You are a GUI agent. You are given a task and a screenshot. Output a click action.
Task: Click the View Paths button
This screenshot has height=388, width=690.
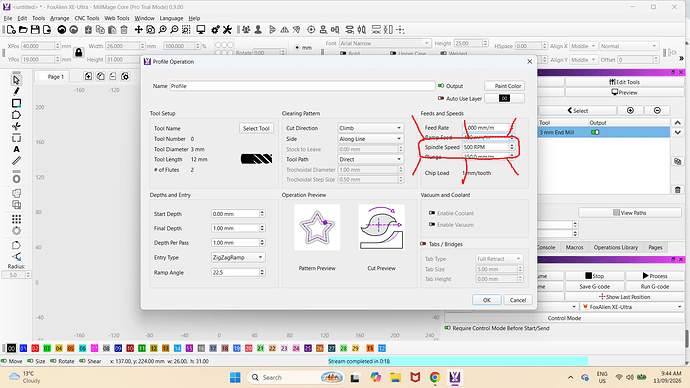pyautogui.click(x=630, y=212)
